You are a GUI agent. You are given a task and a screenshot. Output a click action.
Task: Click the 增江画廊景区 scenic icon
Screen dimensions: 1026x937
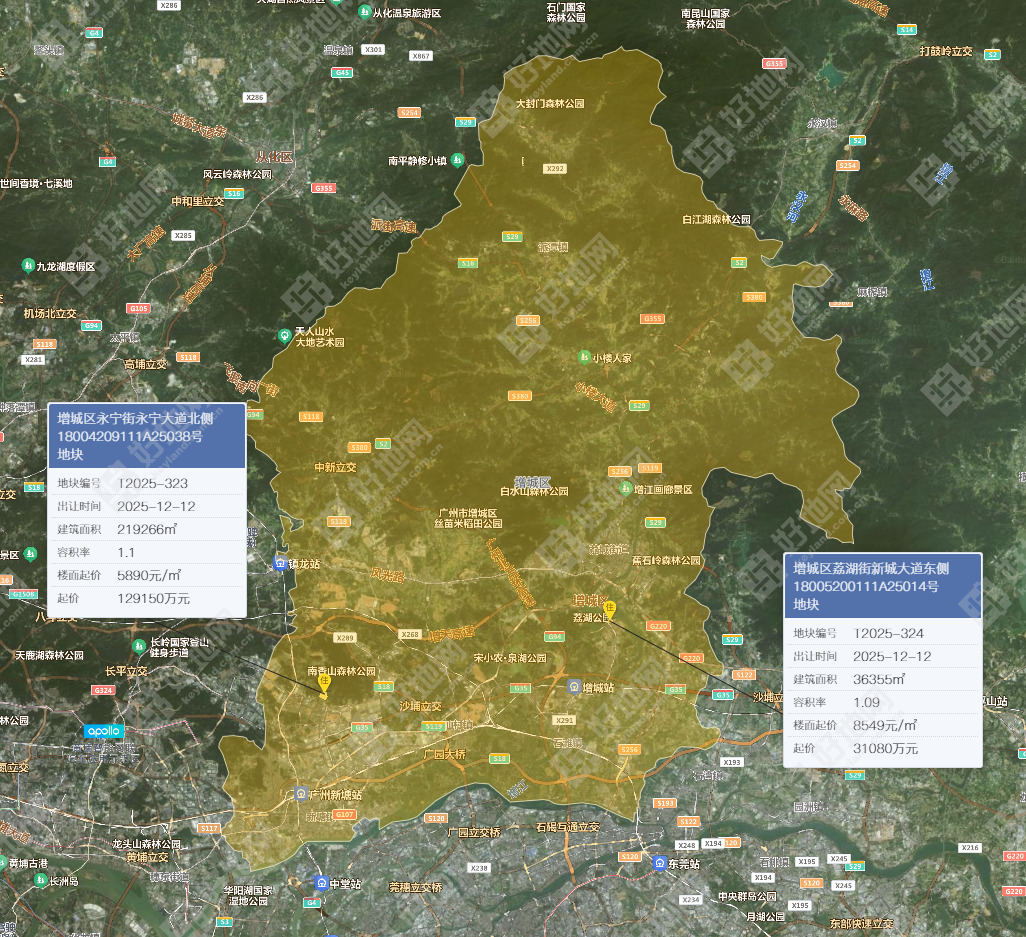(x=627, y=489)
